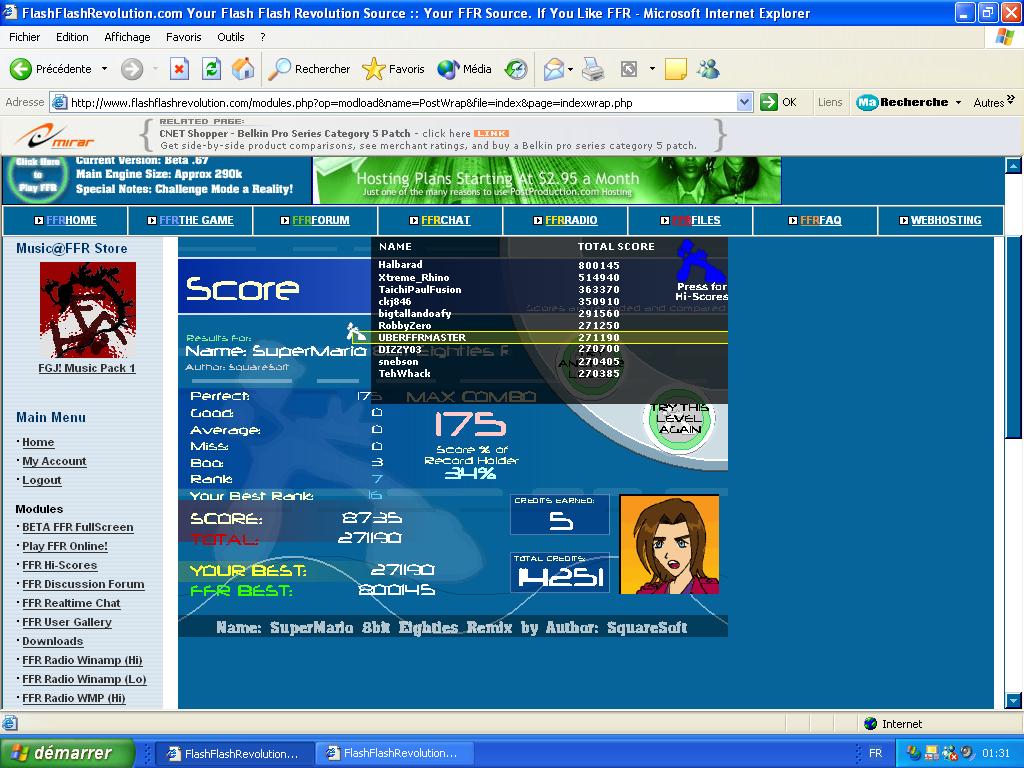Switch to the first FlashFlashRevolution taskbar window
Screen dimensions: 1024x768
(234, 753)
